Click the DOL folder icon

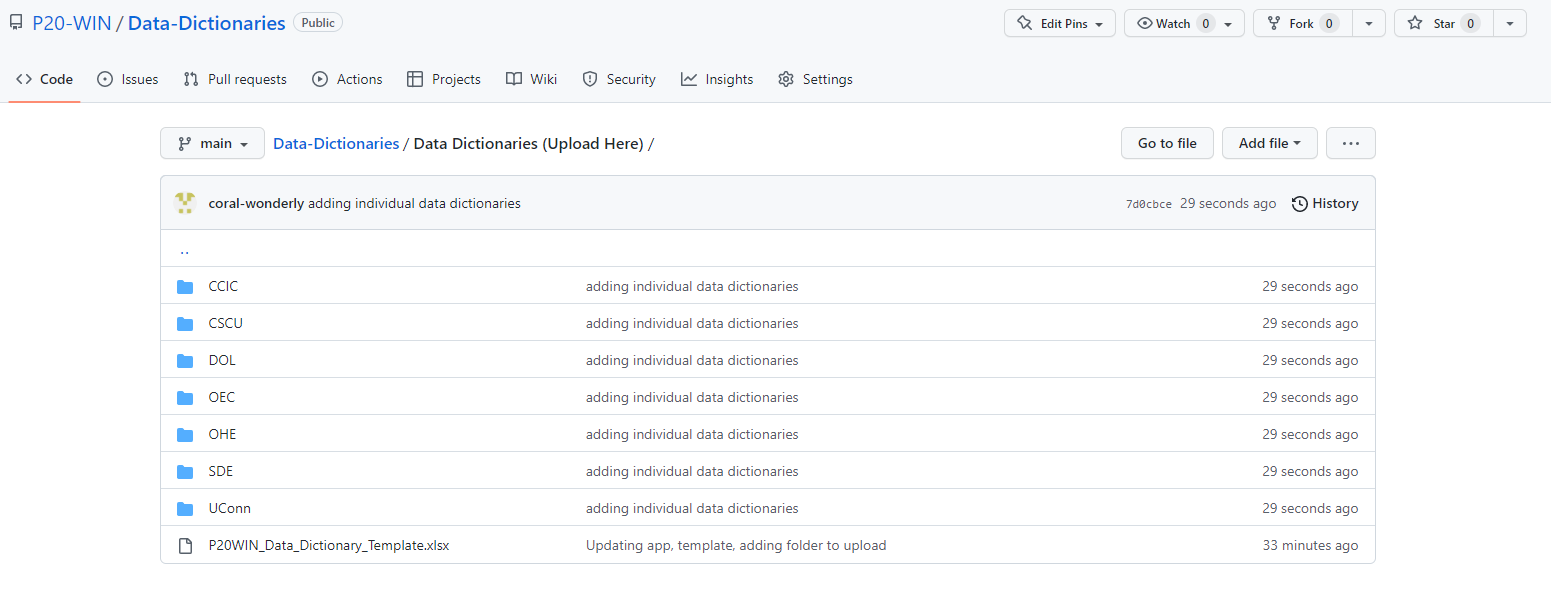pyautogui.click(x=185, y=361)
